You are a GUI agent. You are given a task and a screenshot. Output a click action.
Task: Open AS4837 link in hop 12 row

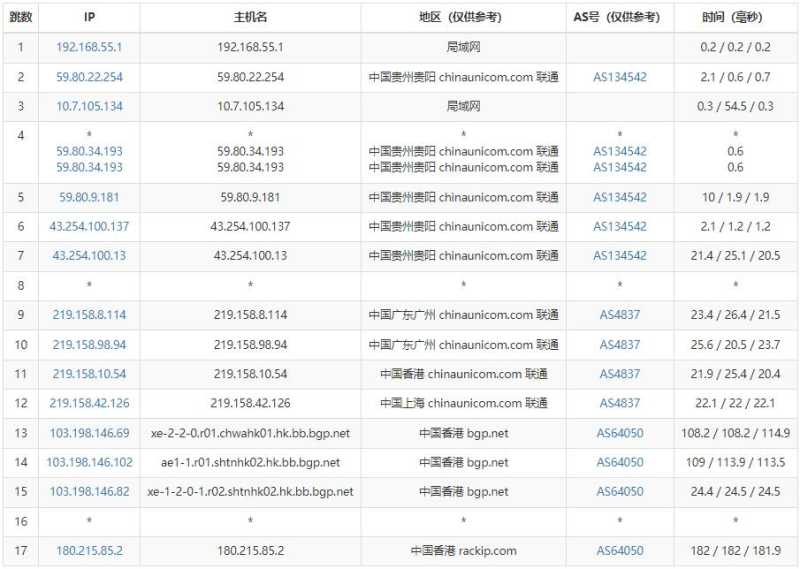pos(619,403)
